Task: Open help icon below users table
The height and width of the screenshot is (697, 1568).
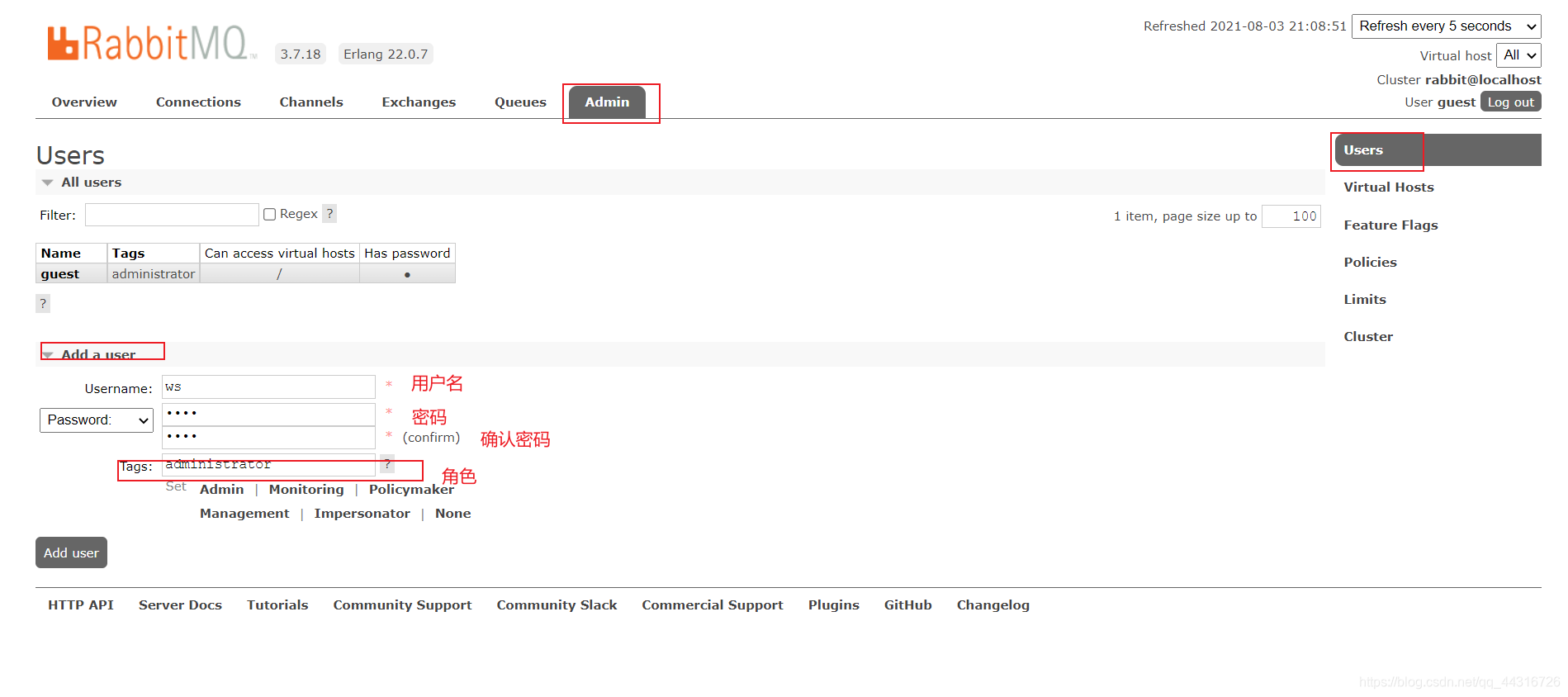Action: 43,303
